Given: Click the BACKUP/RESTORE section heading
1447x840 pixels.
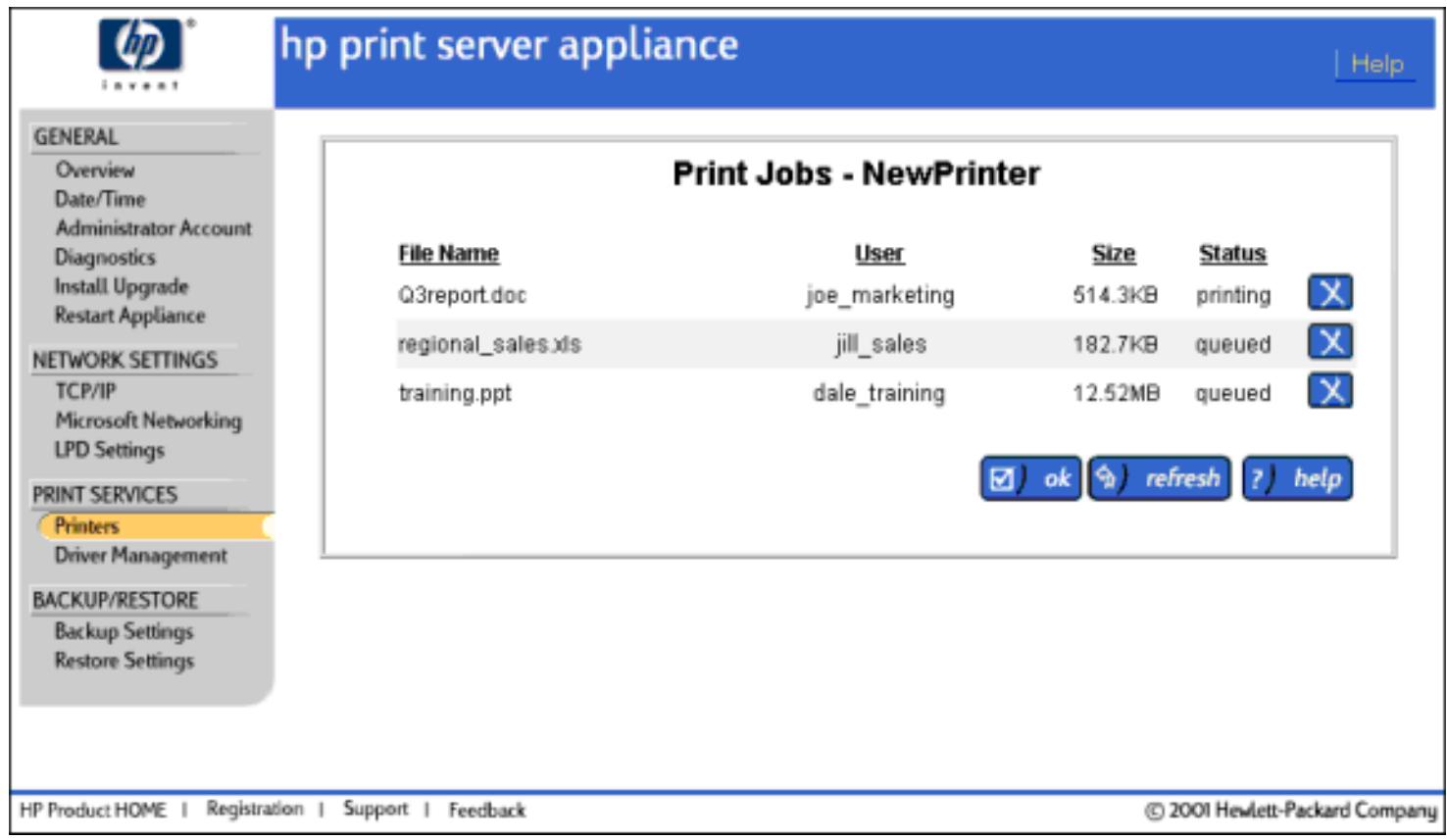Looking at the screenshot, I should (115, 600).
